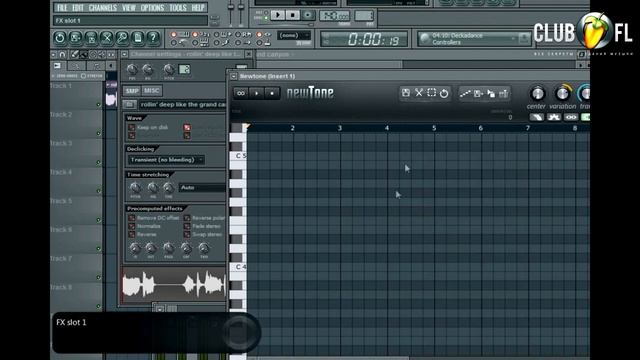Close the Channel settings window

point(249,54)
